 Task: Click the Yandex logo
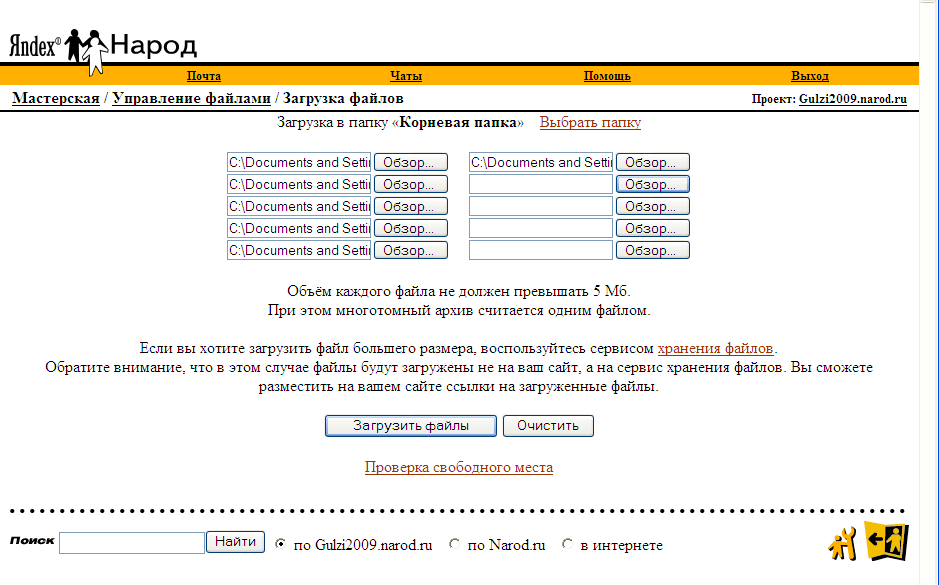point(35,46)
